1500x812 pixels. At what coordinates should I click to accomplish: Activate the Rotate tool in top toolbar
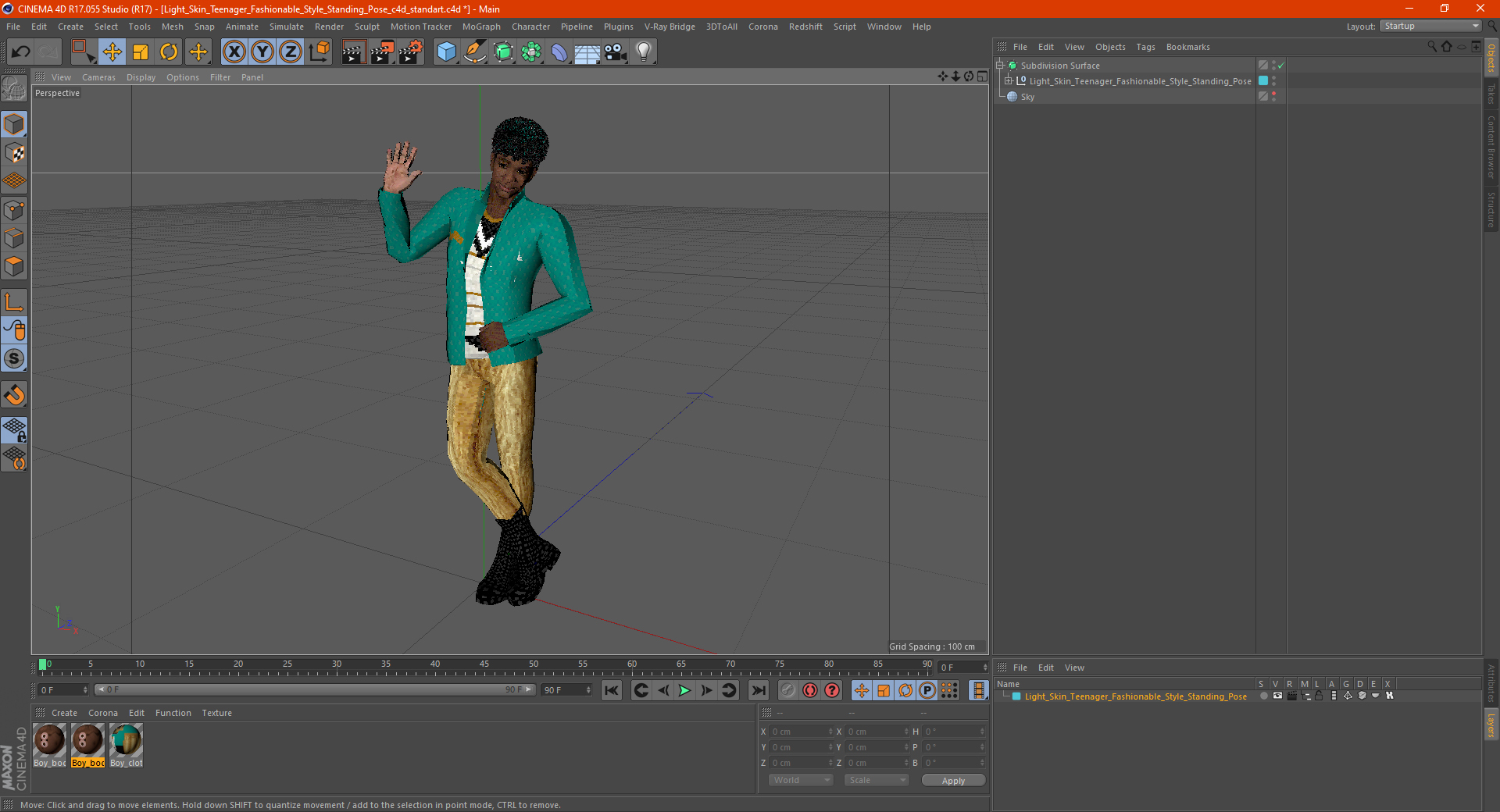point(169,52)
